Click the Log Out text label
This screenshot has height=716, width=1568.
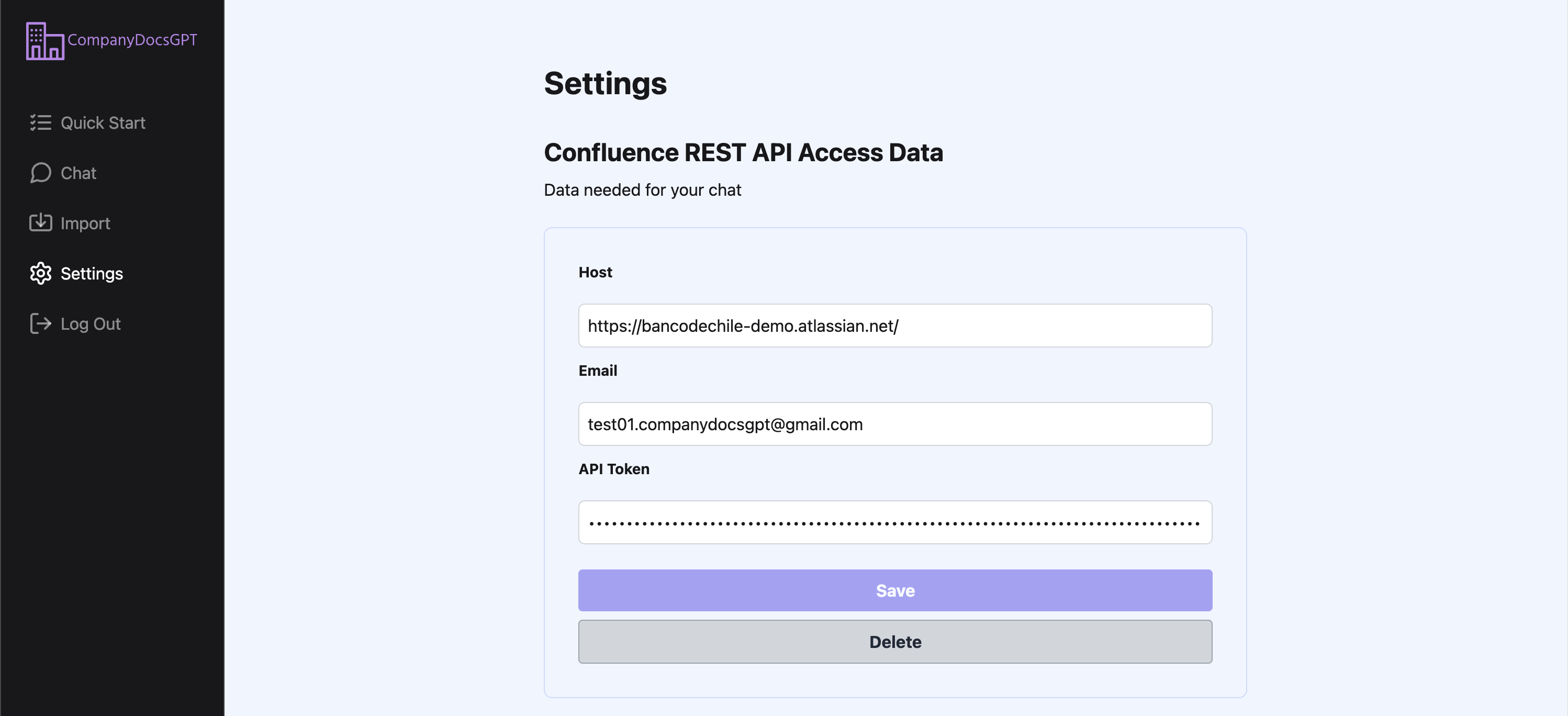[91, 324]
